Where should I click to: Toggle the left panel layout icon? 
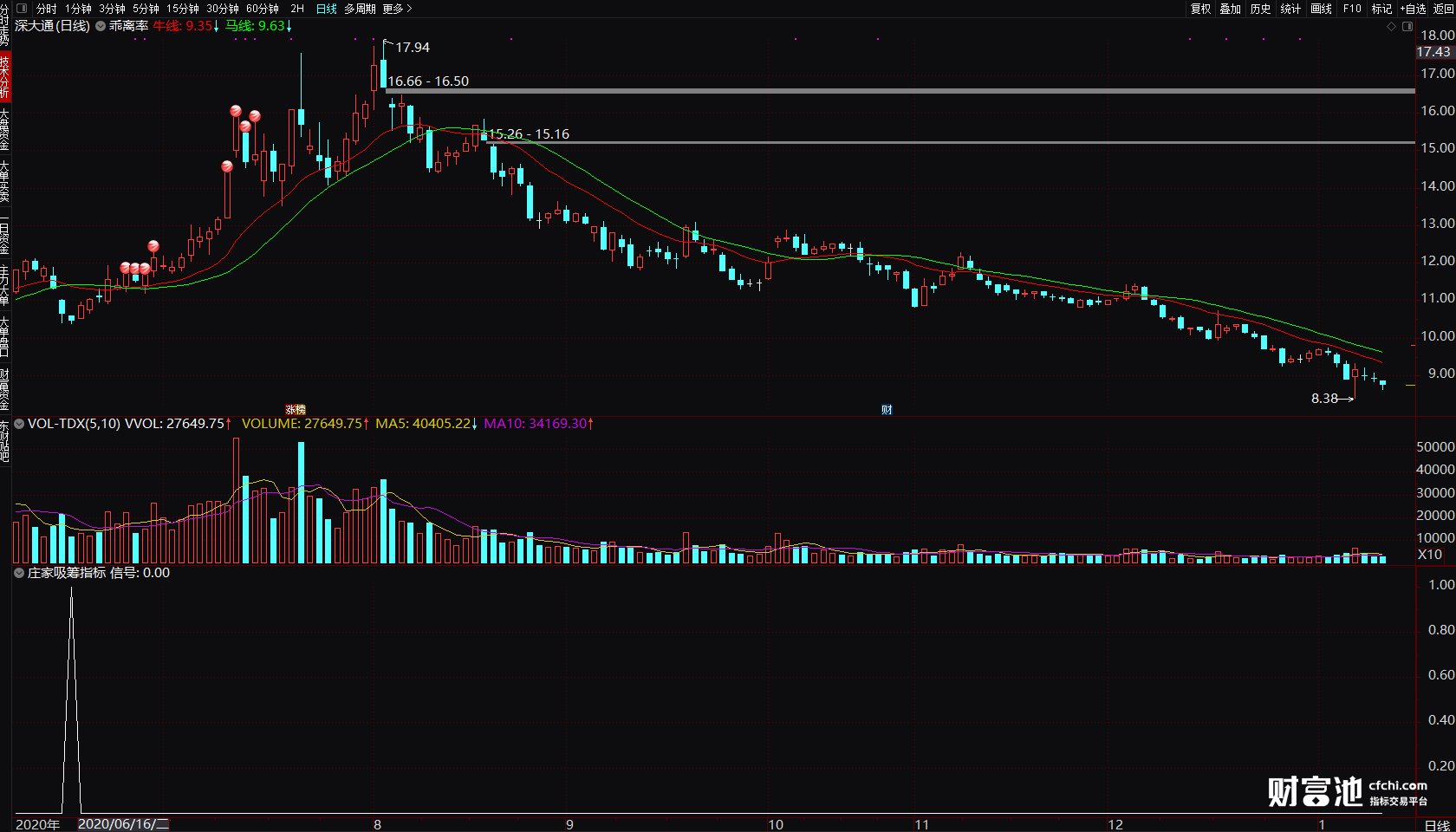23,9
